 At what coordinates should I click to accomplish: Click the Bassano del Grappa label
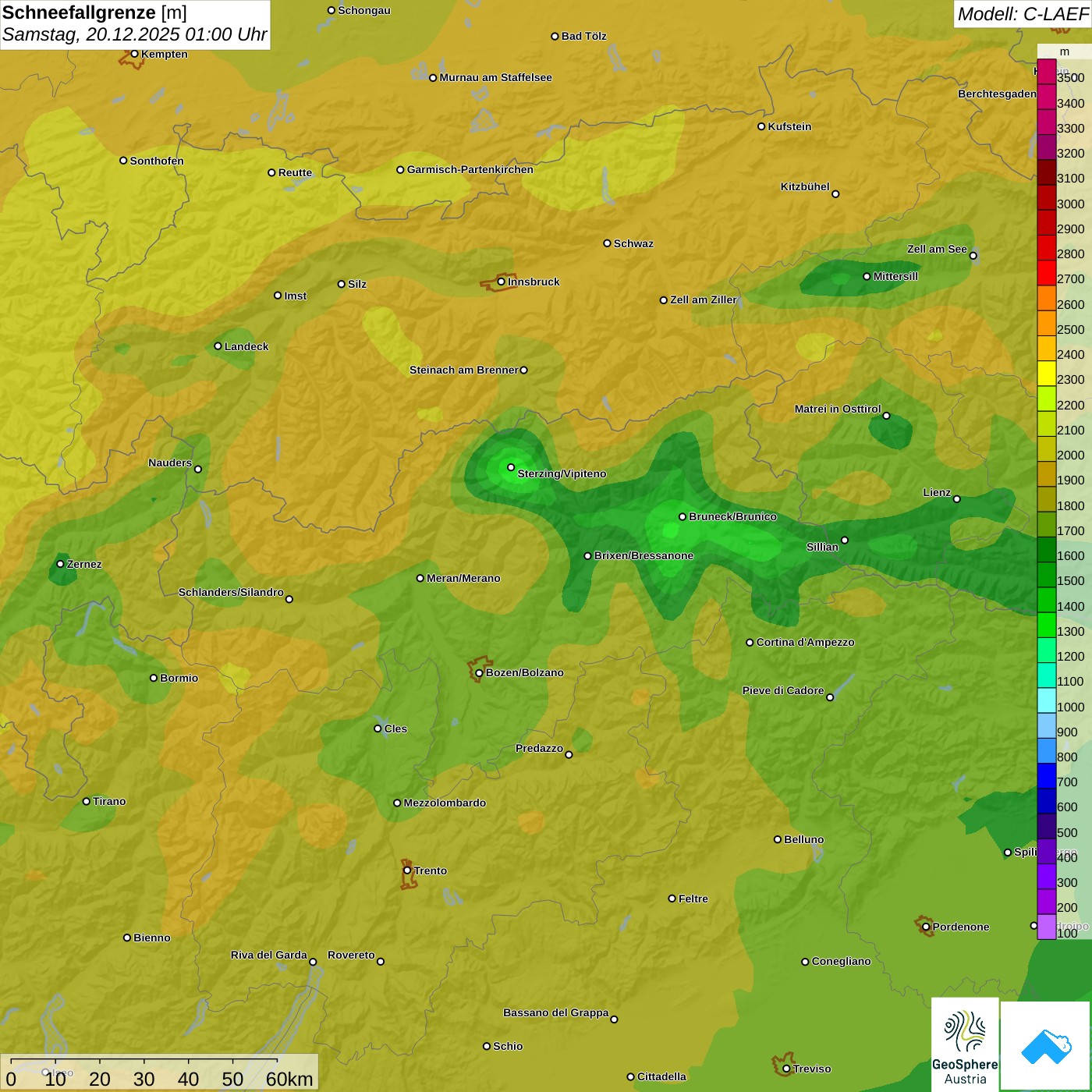point(555,1012)
